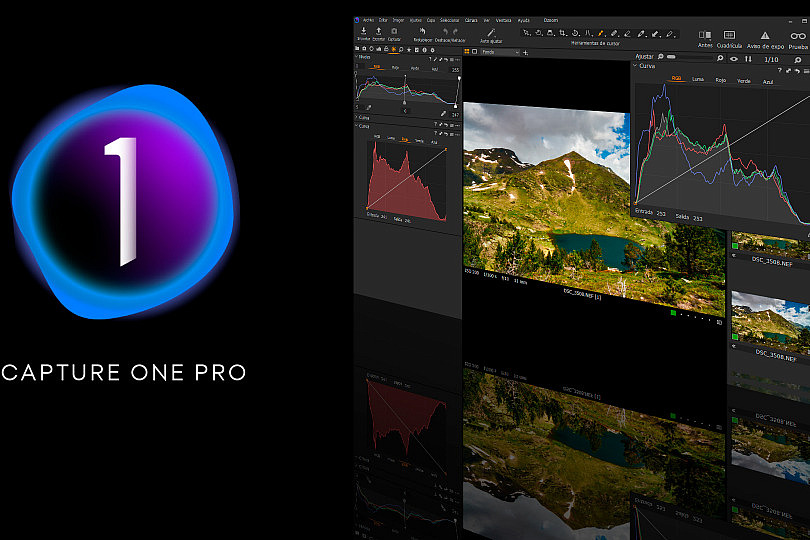Open sort arrows in browser toolbar
This screenshot has width=810, height=540.
(748, 59)
